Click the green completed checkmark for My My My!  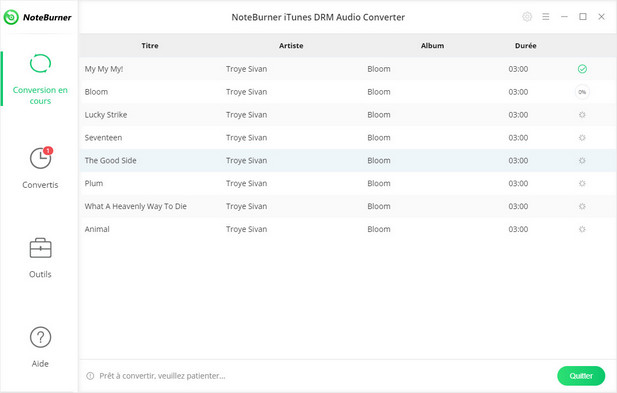(x=582, y=69)
